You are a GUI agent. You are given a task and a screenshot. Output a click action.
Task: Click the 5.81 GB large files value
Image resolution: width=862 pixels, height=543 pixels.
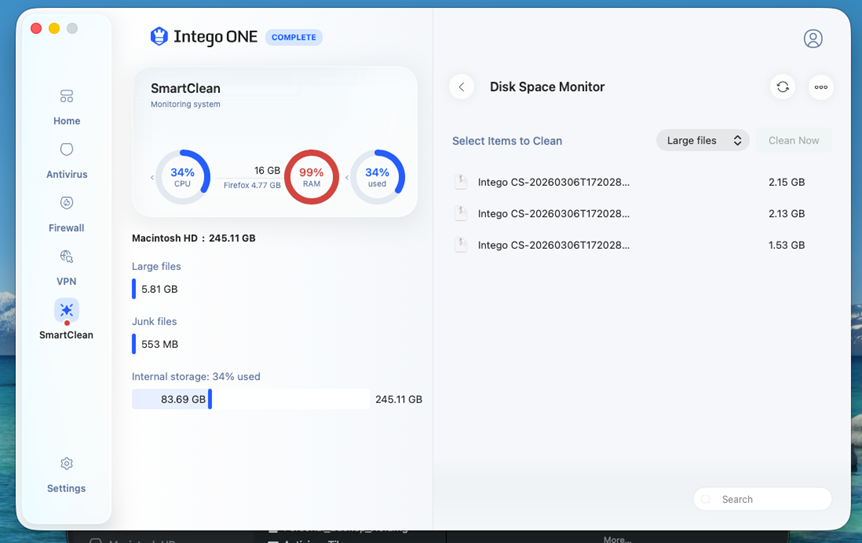pyautogui.click(x=159, y=289)
